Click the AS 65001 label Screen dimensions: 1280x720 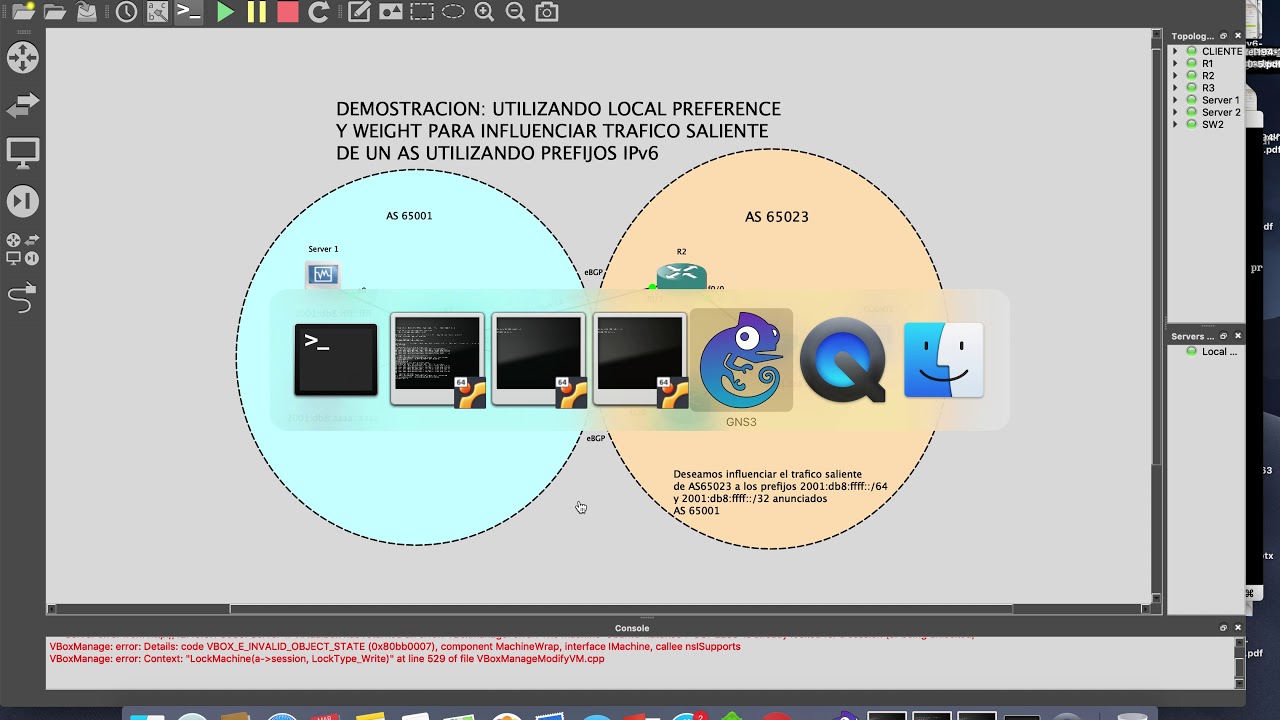(409, 216)
